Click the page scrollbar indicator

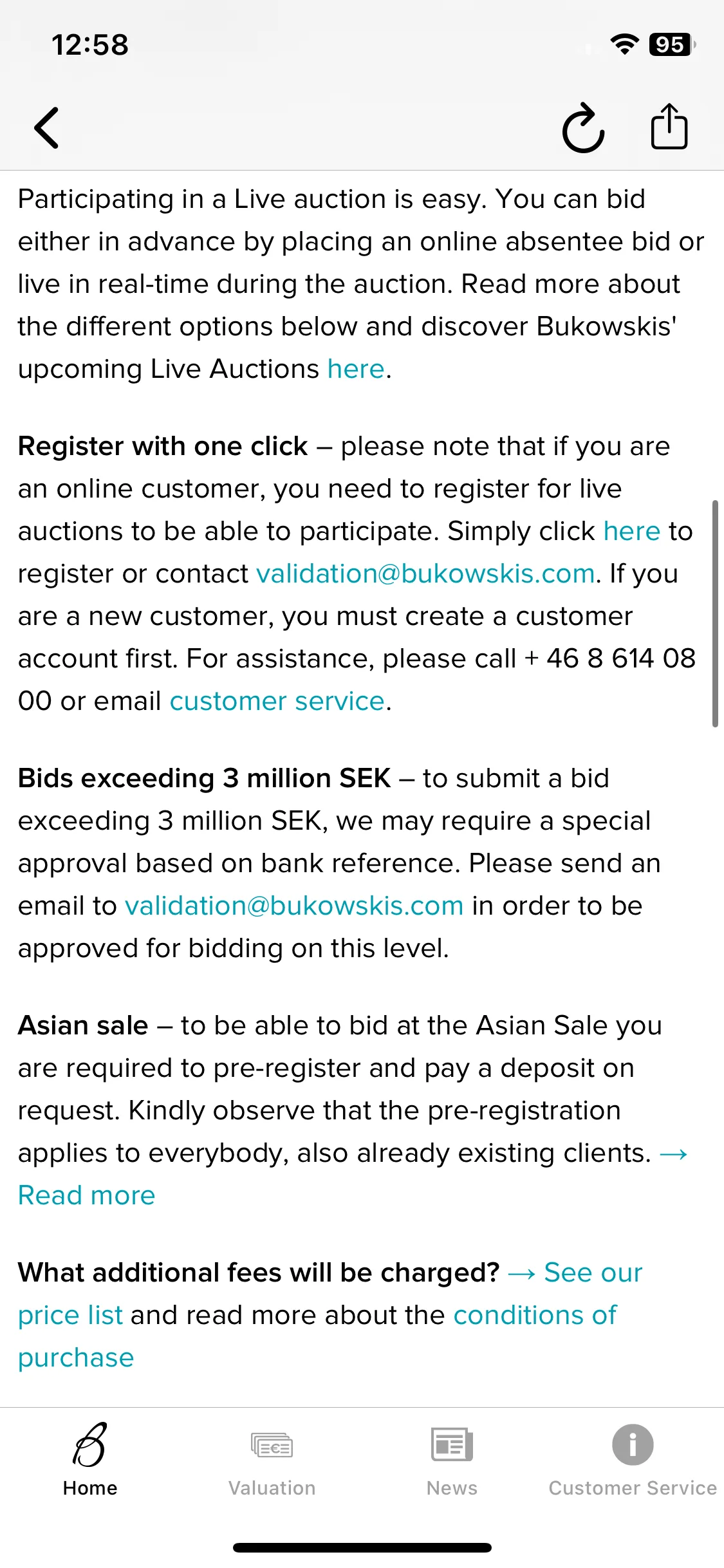715,613
